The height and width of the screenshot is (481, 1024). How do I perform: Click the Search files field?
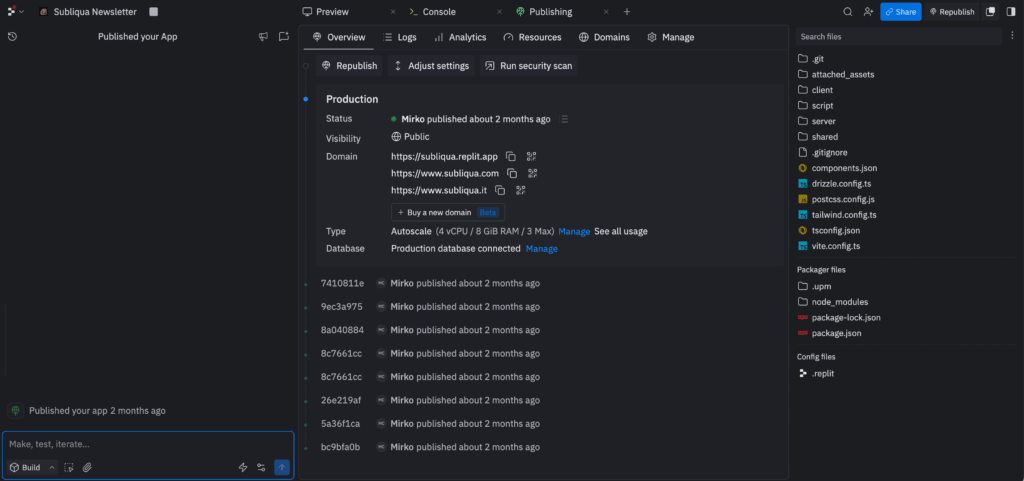(x=899, y=37)
